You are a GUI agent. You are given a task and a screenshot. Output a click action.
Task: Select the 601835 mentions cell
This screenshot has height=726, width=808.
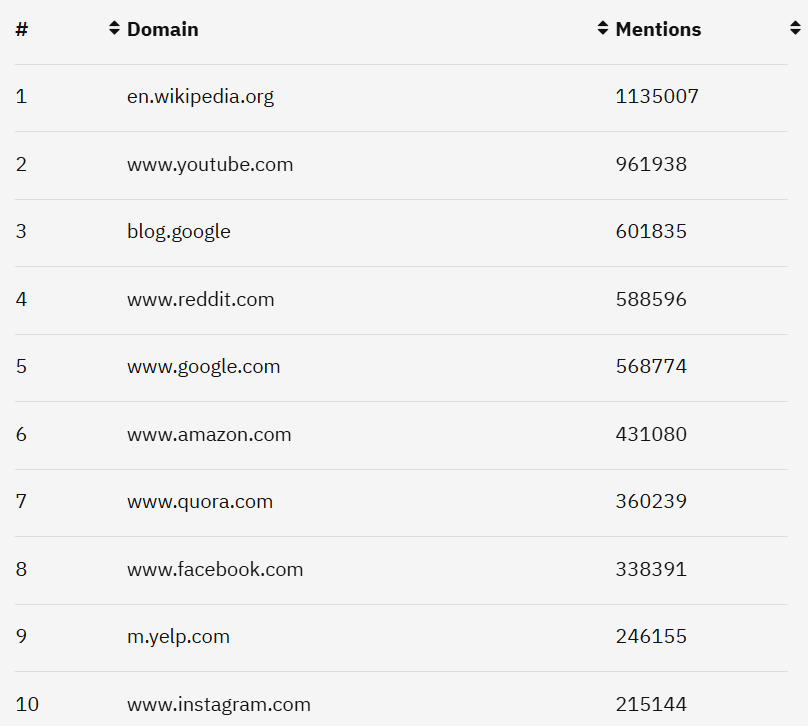[651, 232]
